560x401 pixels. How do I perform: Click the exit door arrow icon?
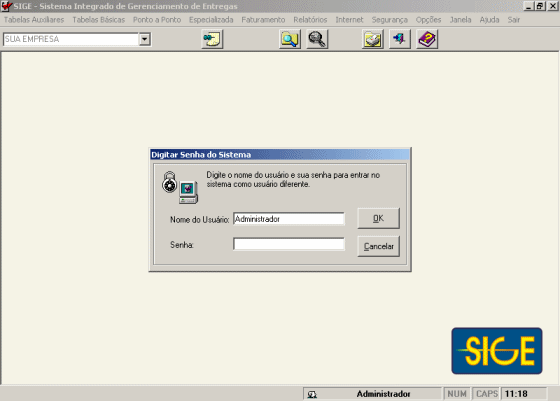pyautogui.click(x=400, y=39)
